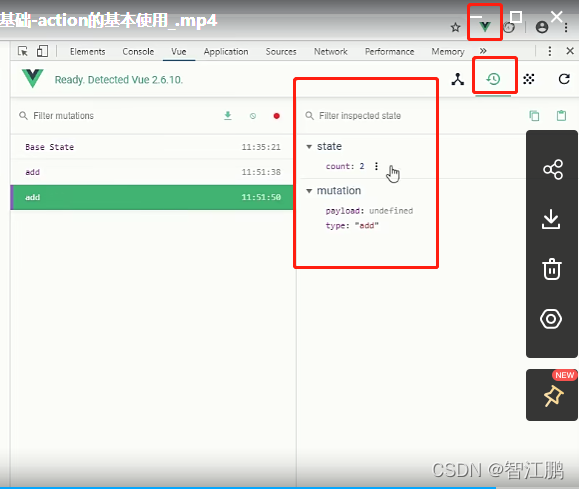Open DevTools customize three-dot menu
The height and width of the screenshot is (489, 579).
point(549,51)
